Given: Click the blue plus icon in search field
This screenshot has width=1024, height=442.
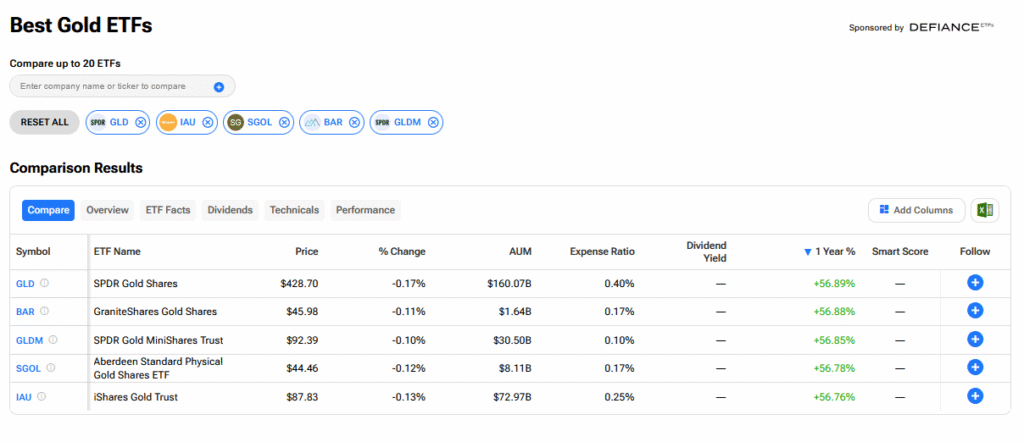Looking at the screenshot, I should coord(219,87).
